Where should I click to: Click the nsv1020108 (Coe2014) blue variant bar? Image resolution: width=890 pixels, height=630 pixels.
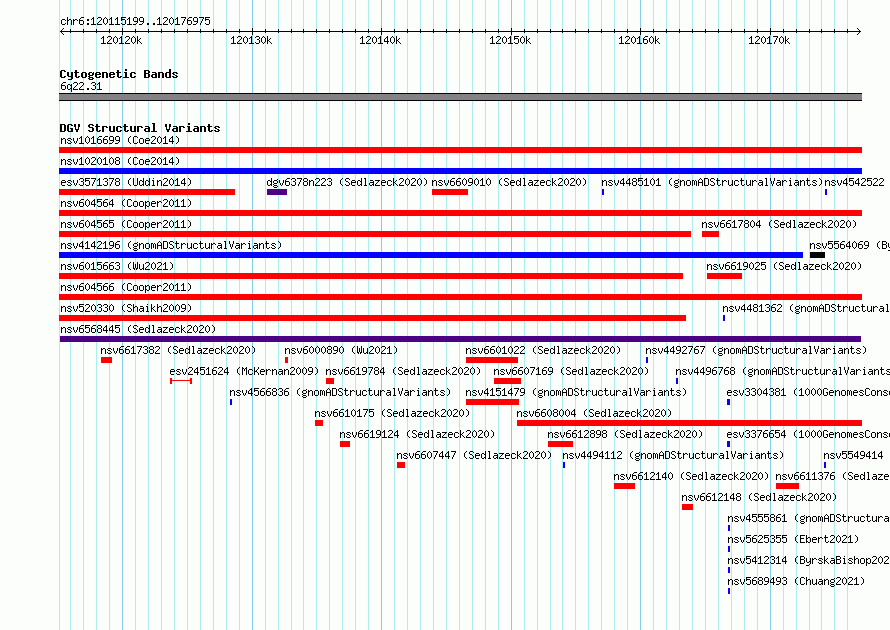[460, 171]
